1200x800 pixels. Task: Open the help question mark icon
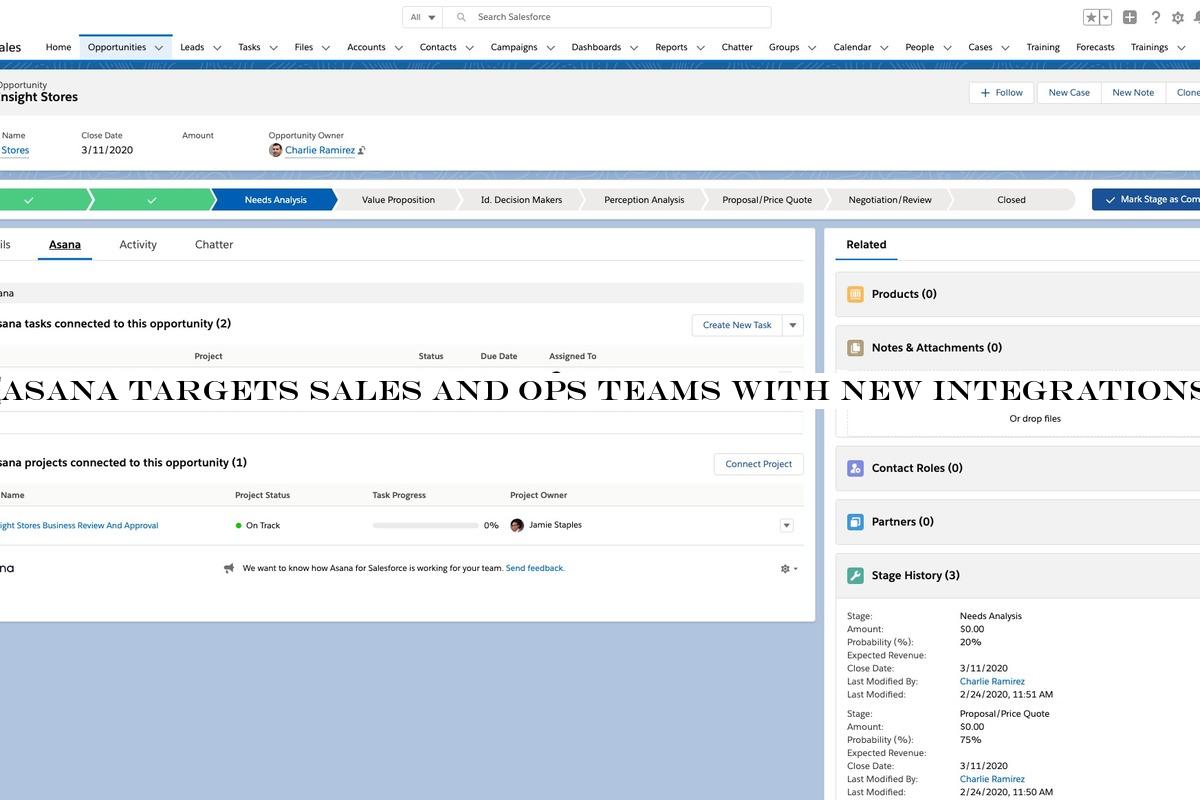coord(1156,17)
